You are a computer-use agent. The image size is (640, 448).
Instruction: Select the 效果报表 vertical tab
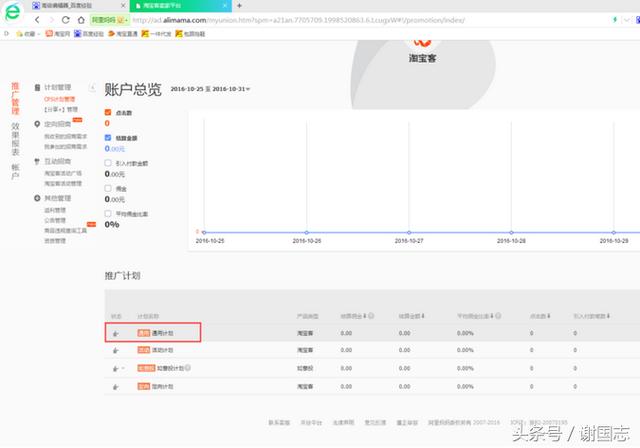coord(15,139)
